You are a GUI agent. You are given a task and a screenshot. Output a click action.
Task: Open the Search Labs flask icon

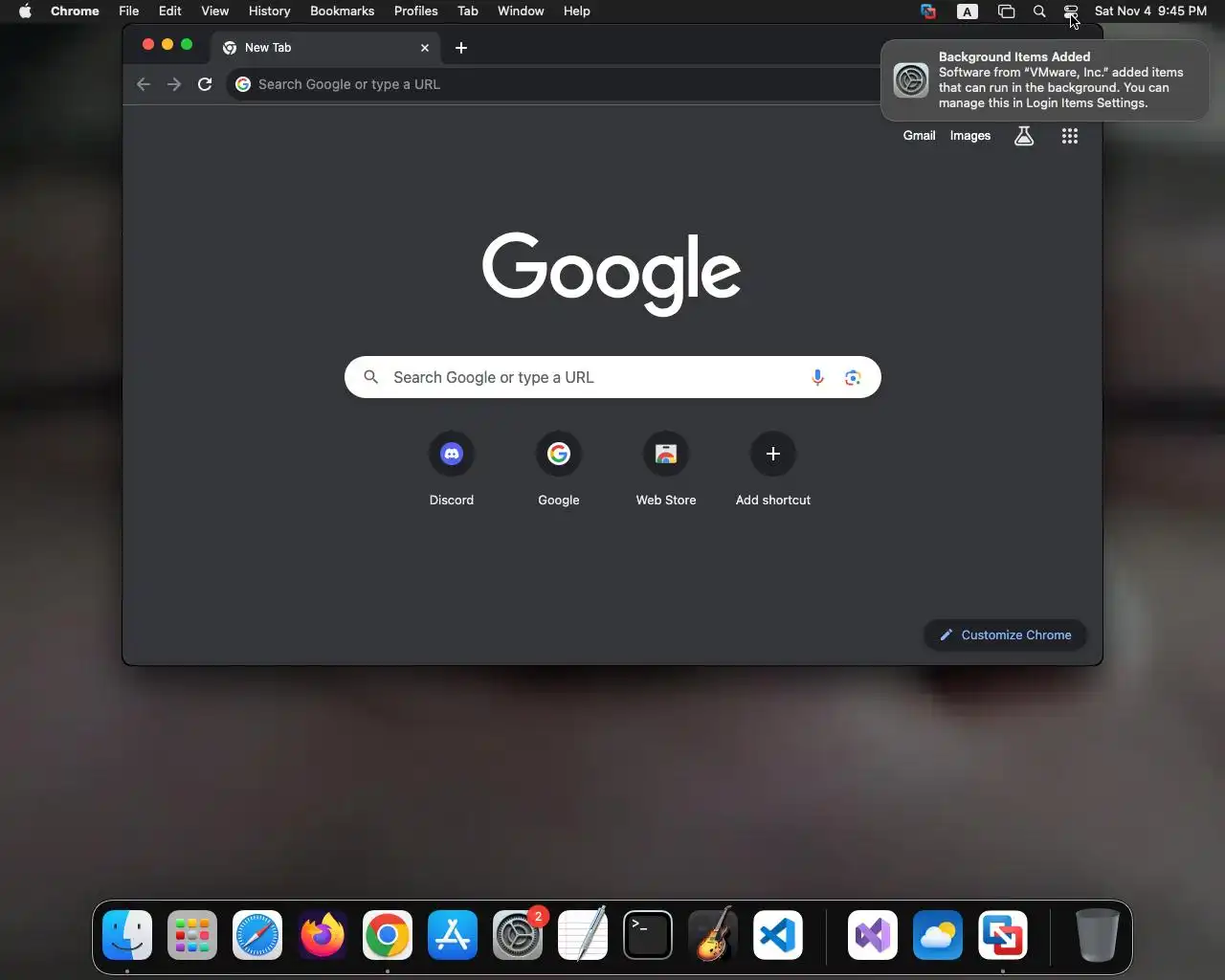[x=1024, y=136]
